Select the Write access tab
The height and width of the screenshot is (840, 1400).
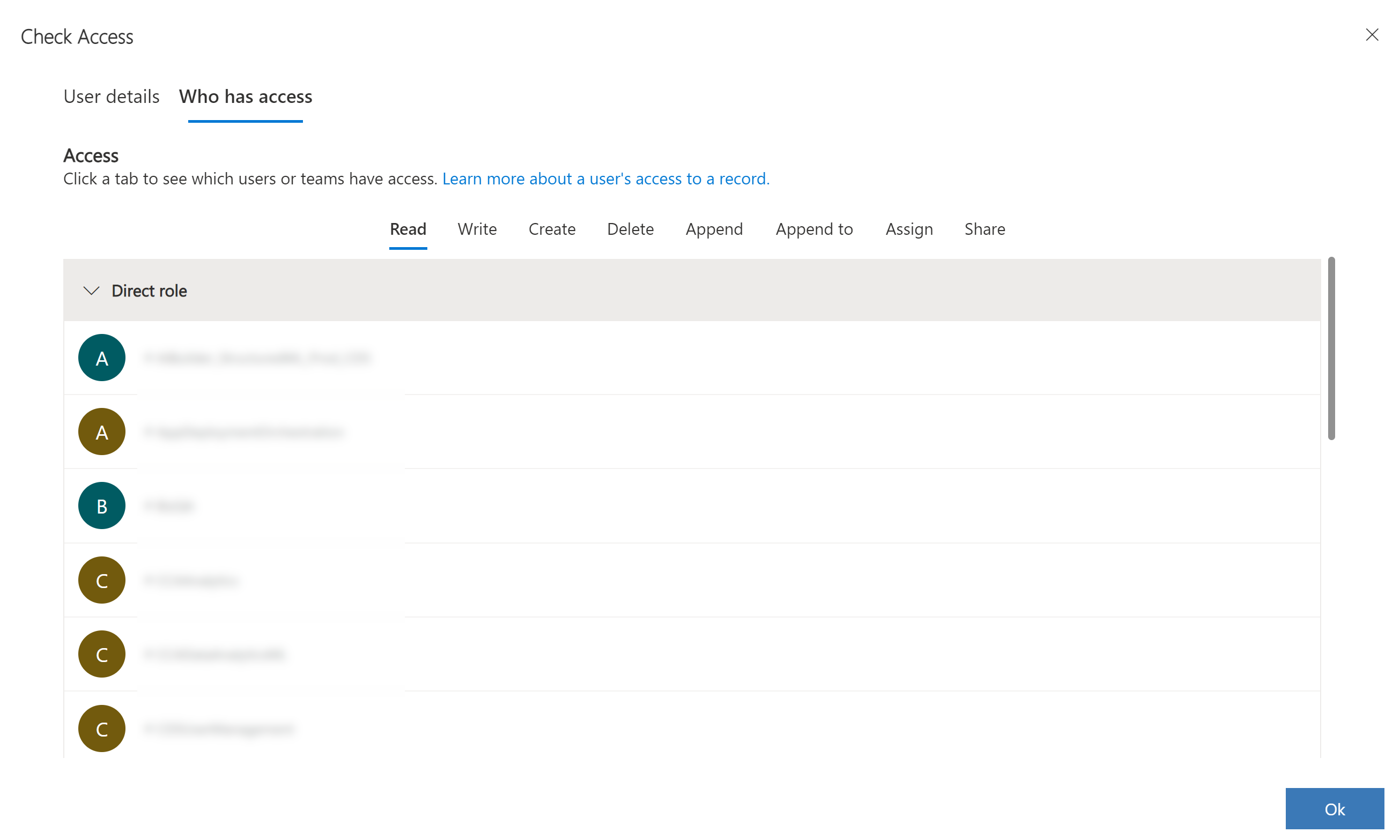(x=477, y=228)
